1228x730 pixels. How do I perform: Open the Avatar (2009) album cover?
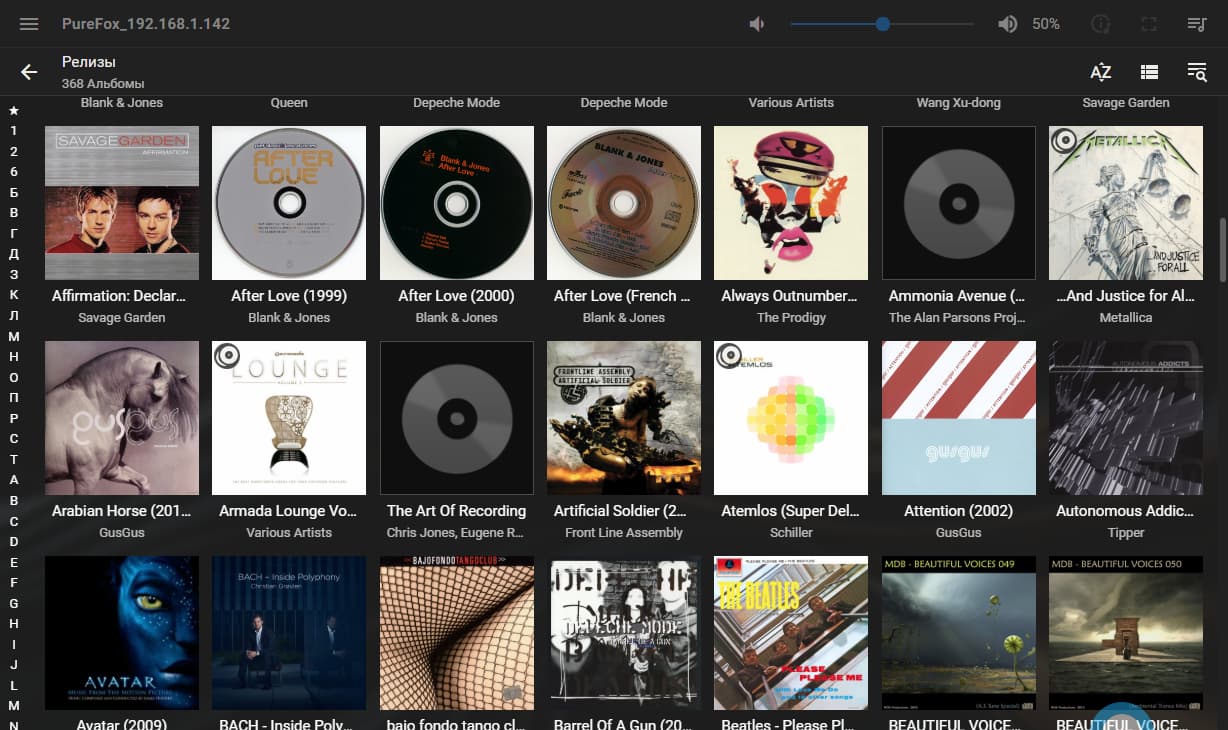point(122,632)
